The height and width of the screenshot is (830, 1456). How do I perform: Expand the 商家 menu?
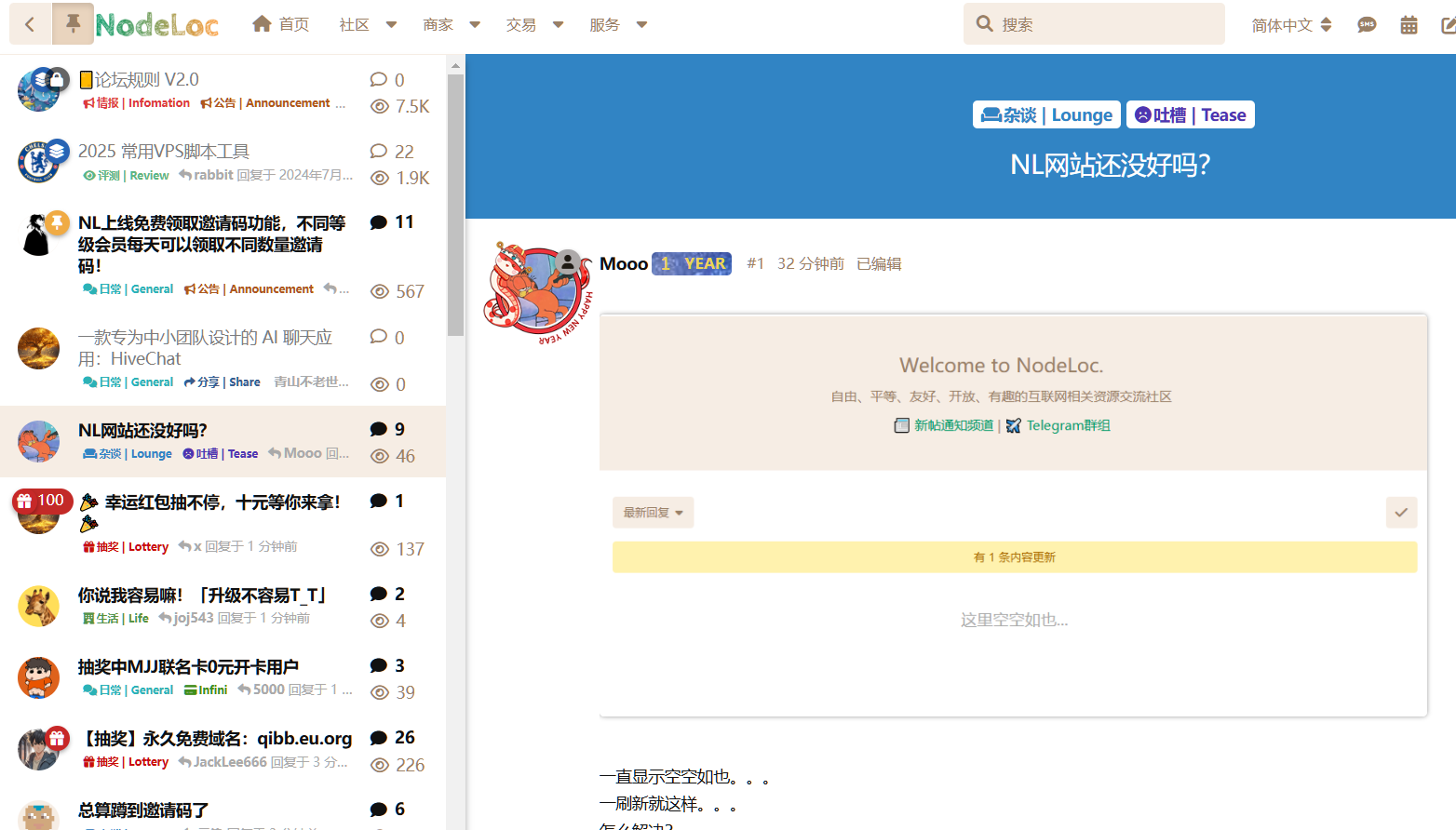click(452, 25)
